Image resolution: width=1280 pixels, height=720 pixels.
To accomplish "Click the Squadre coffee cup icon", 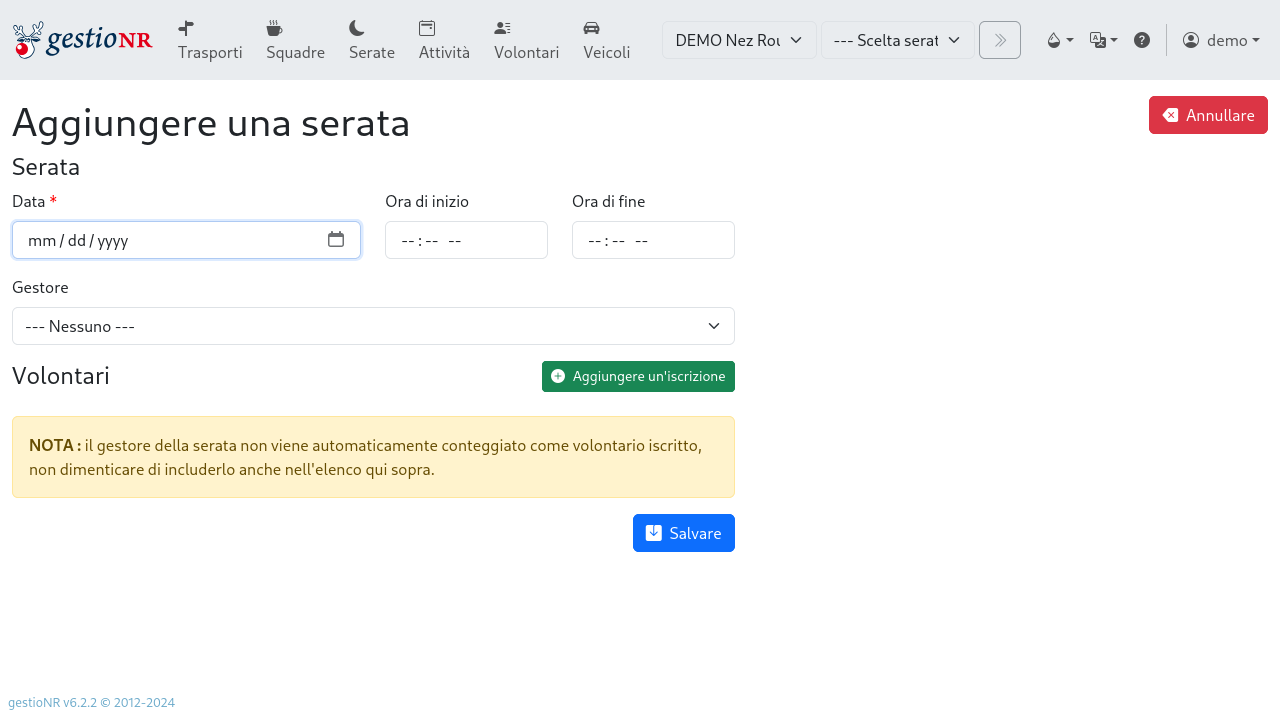I will (274, 28).
